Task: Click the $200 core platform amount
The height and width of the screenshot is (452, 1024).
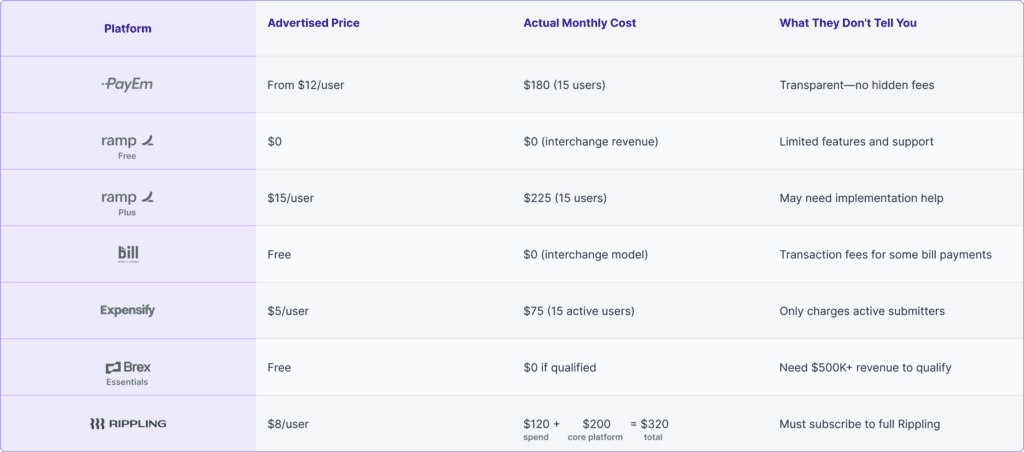Action: tap(597, 424)
